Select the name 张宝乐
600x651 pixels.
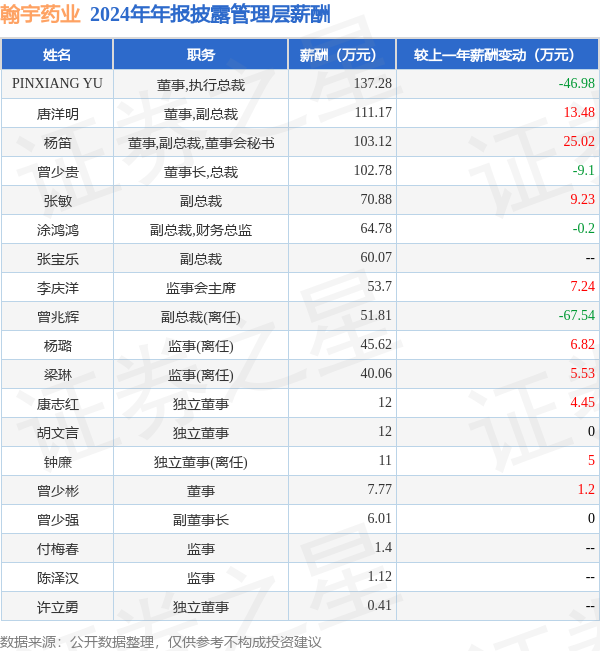[57, 259]
